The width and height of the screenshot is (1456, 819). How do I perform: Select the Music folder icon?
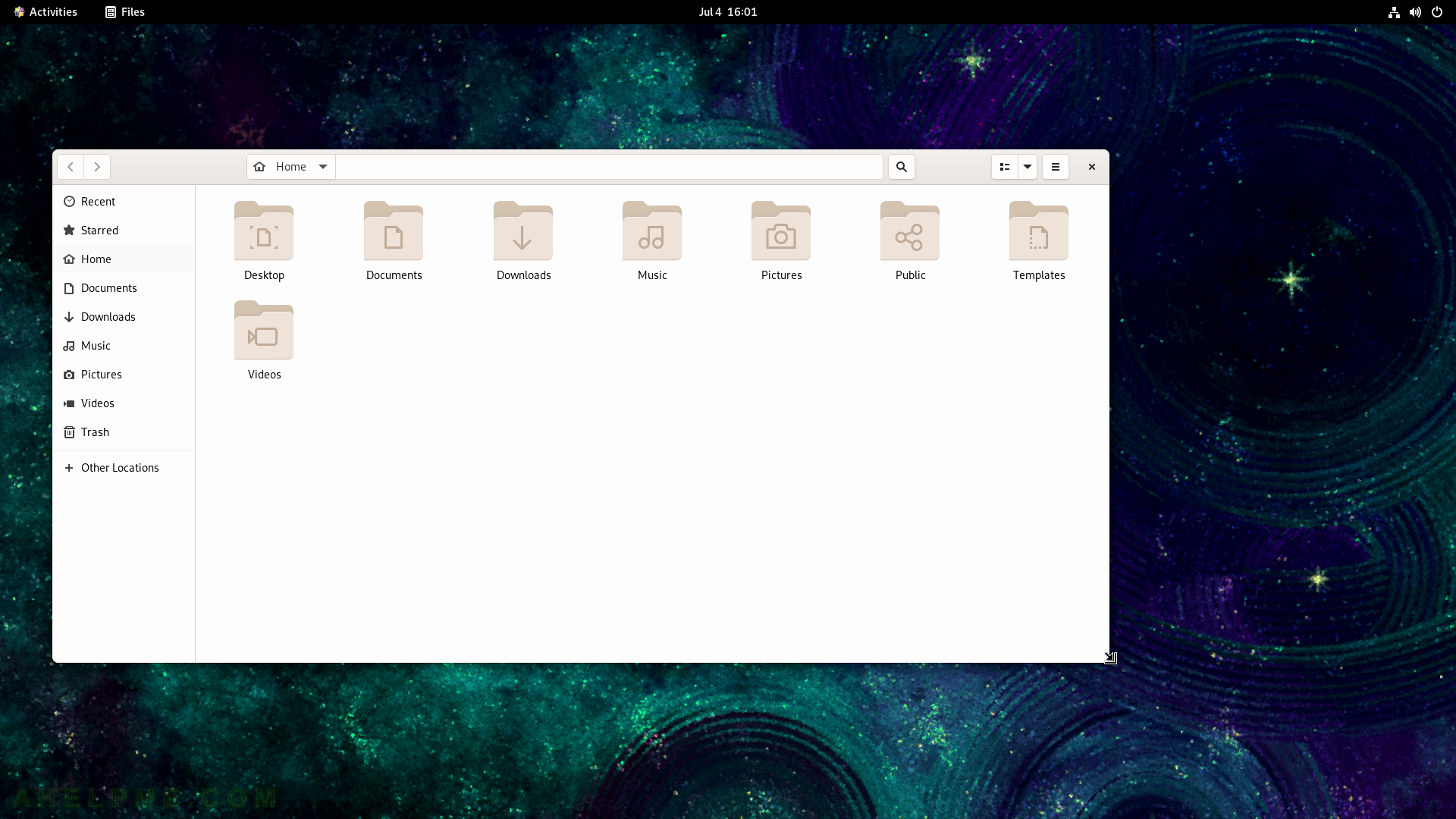(652, 231)
